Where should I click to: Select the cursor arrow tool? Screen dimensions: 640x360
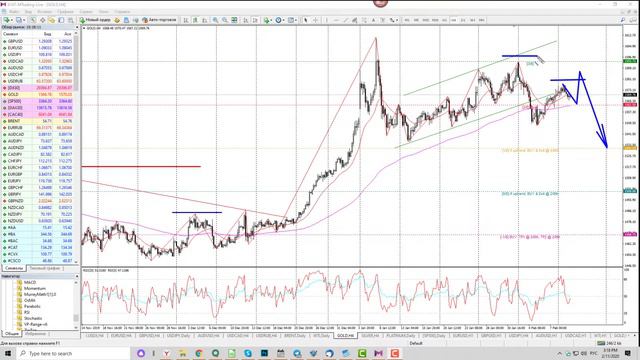[306, 20]
